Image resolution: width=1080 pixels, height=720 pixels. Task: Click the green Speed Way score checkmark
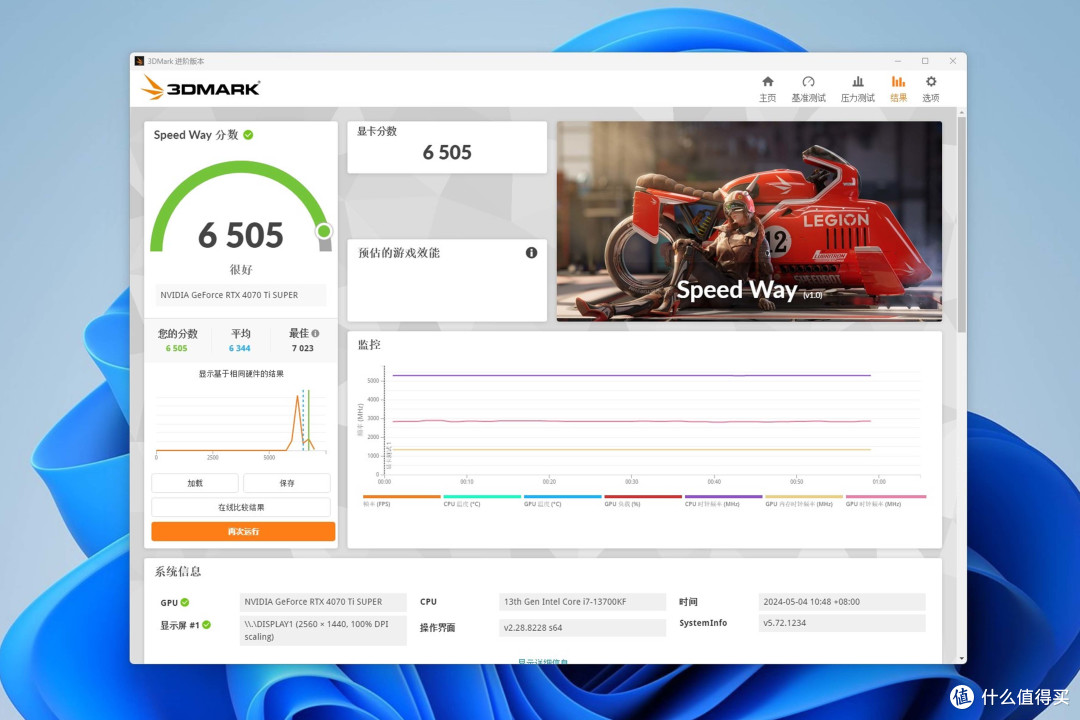pyautogui.click(x=248, y=135)
